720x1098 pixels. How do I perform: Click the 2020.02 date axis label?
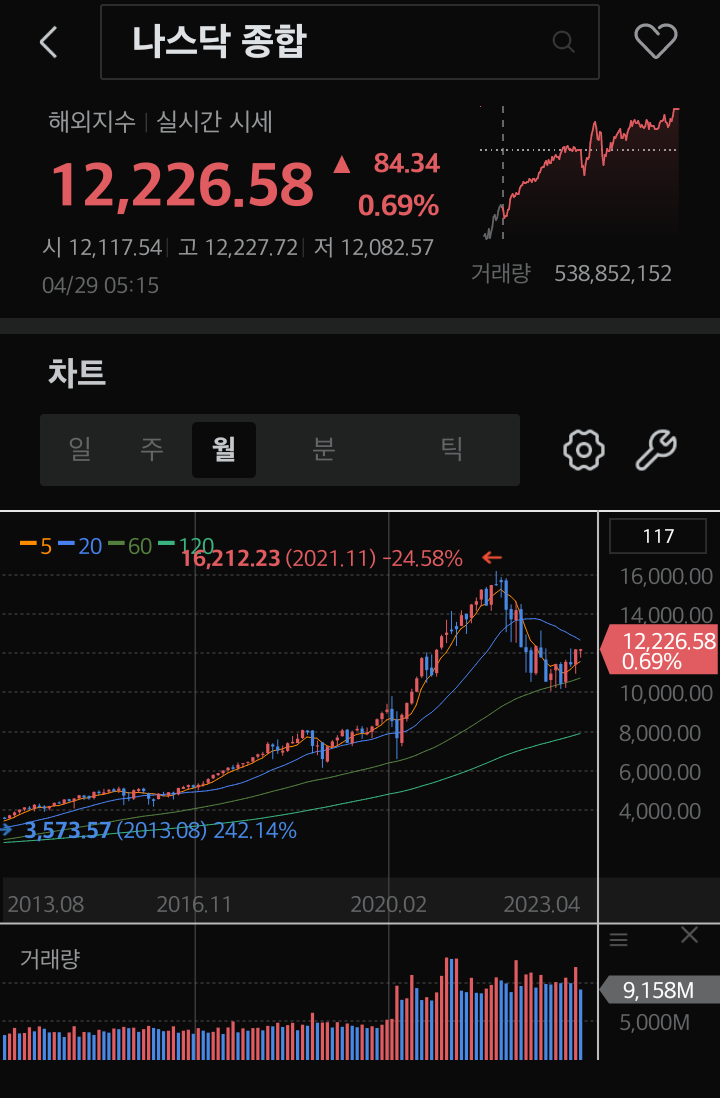tap(388, 904)
